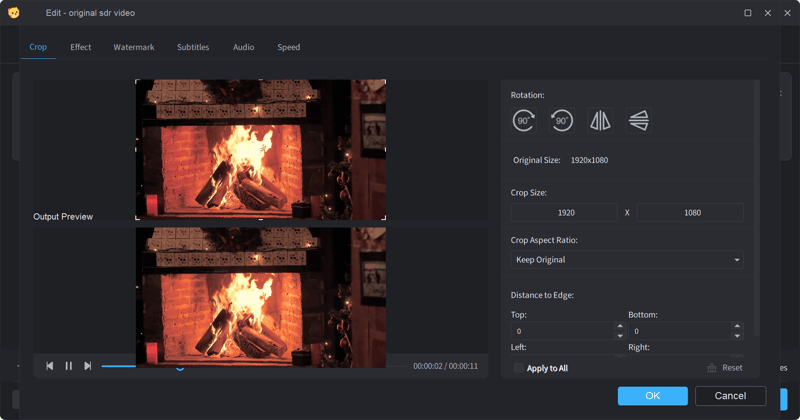Open the Watermark tab
Image resolution: width=800 pixels, height=420 pixels.
134,47
